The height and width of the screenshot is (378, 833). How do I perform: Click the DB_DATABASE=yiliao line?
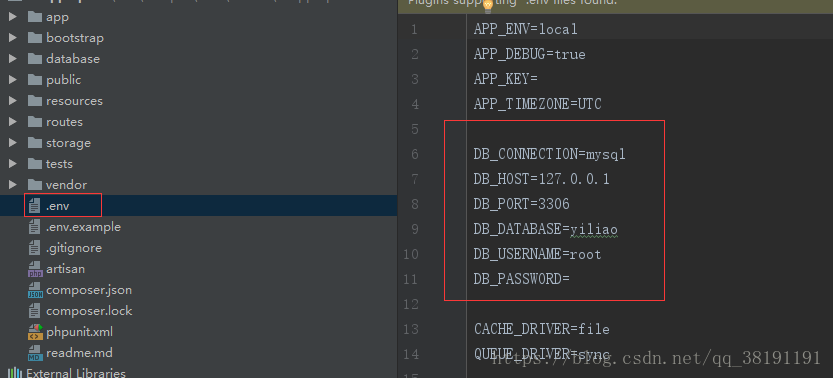546,229
